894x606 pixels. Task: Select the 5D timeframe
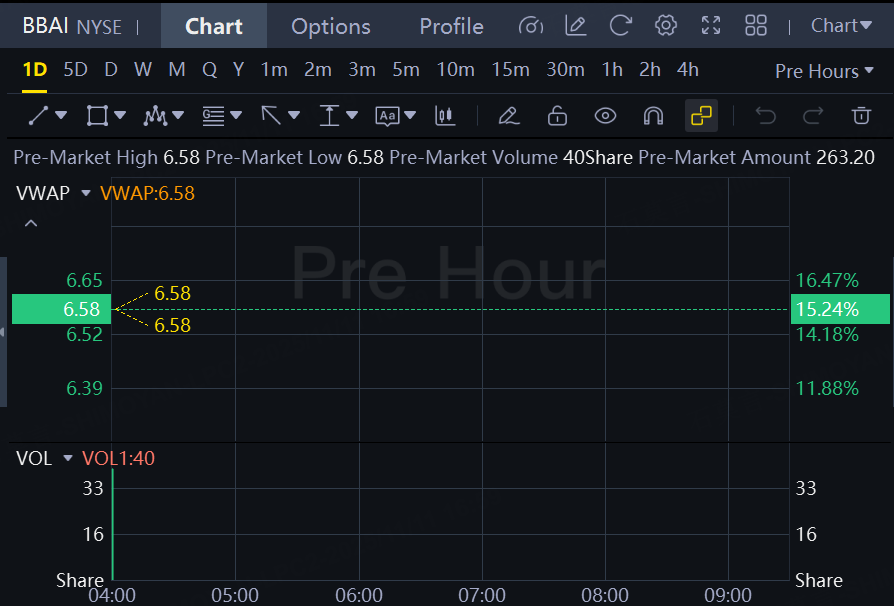click(75, 70)
